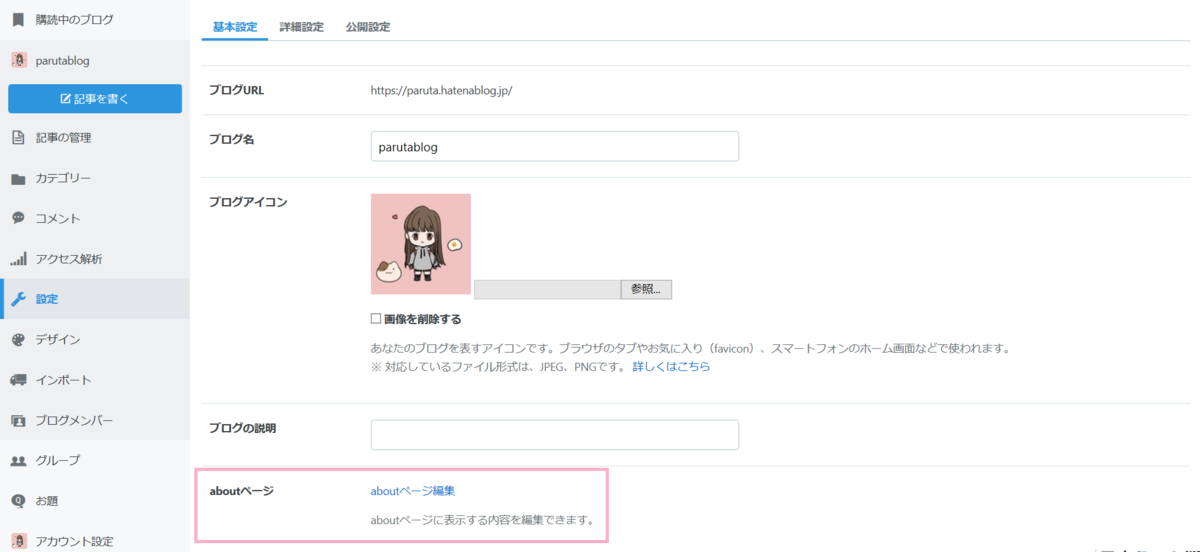Click the speech bubble icon beside コメント
Screen dimensions: 1200x552
point(18,218)
